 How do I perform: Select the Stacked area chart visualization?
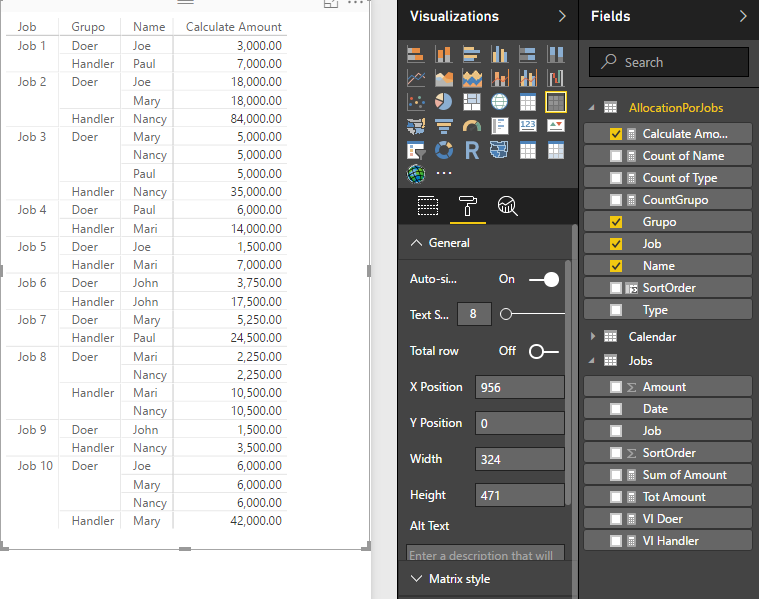coord(471,78)
